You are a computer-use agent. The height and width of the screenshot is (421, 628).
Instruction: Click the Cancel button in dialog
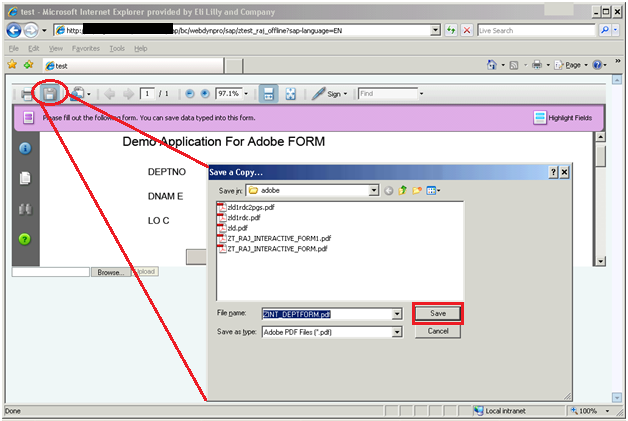click(438, 331)
